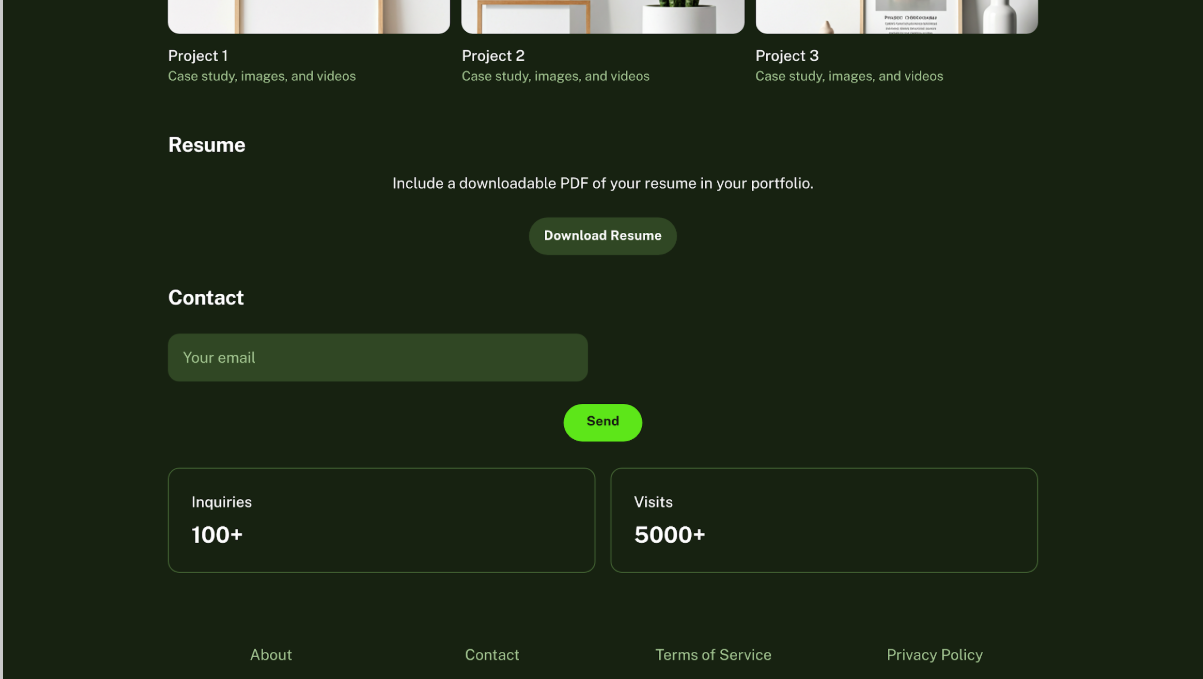The width and height of the screenshot is (1203, 679).
Task: Click the Contact section heading above the email field
Action: coord(206,298)
